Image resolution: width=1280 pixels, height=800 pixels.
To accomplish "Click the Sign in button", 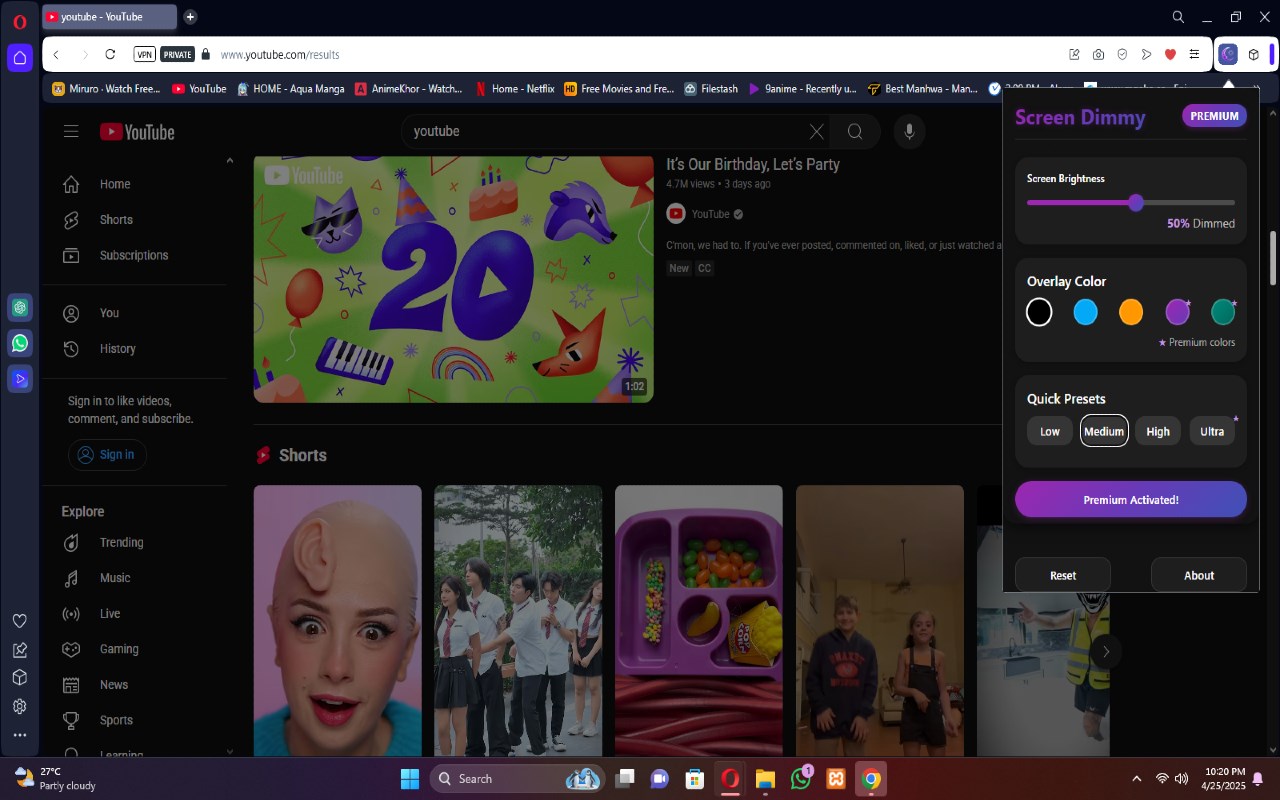I will (x=107, y=455).
